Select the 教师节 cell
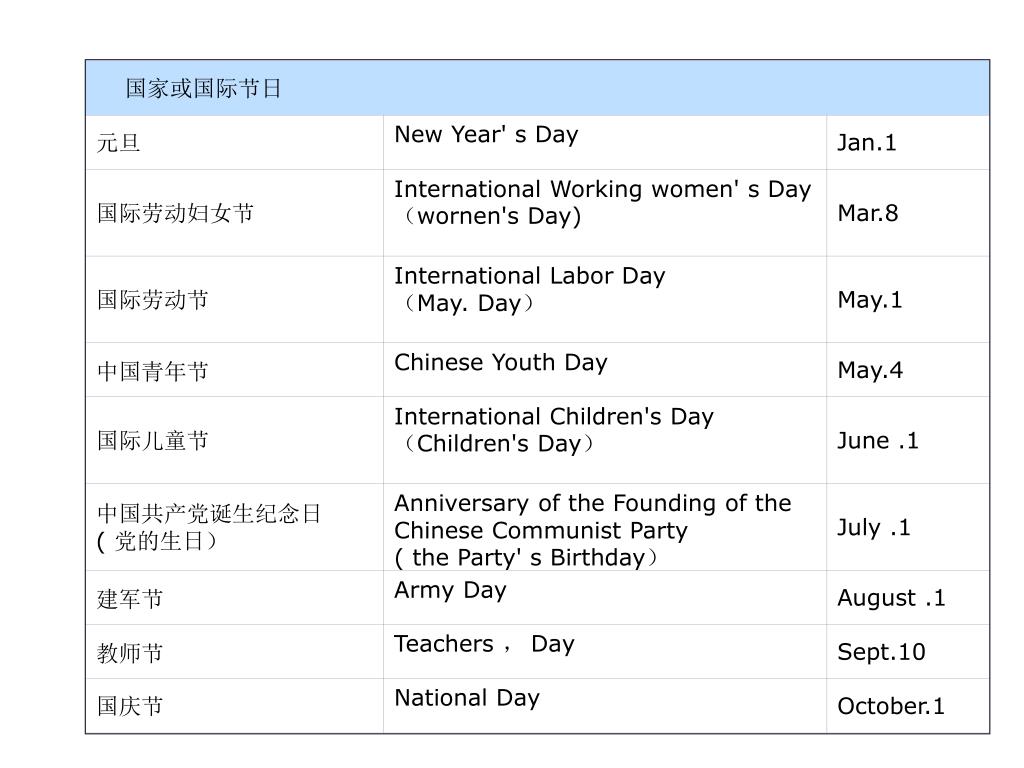The height and width of the screenshot is (768, 1024). coord(234,652)
